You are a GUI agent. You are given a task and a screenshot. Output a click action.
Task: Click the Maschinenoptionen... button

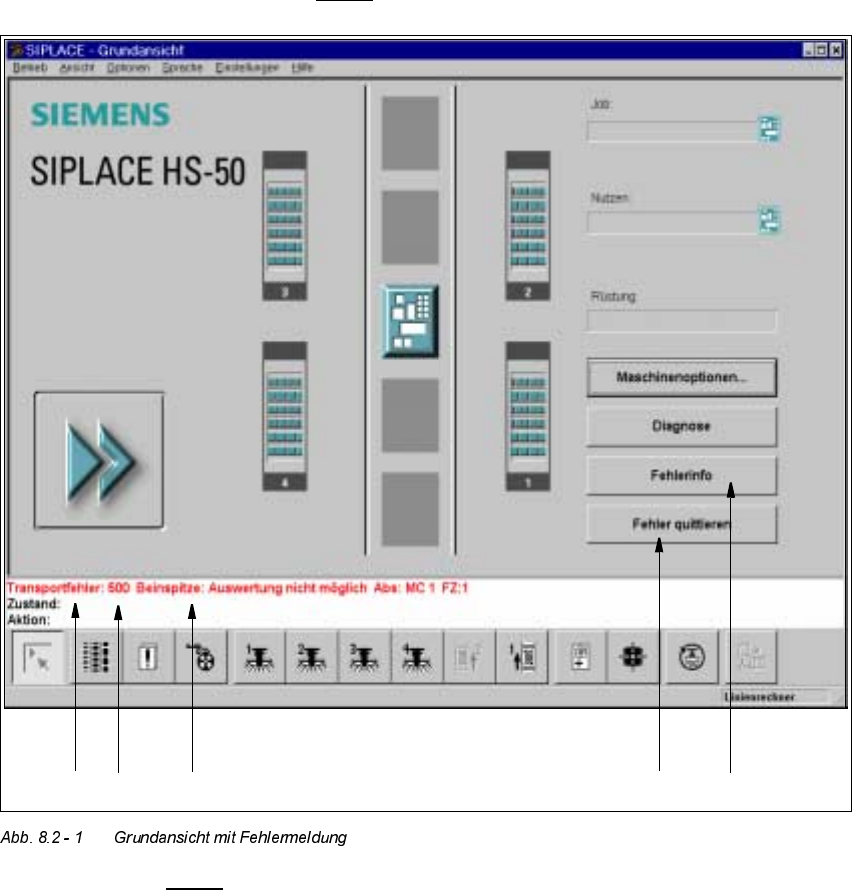[682, 377]
